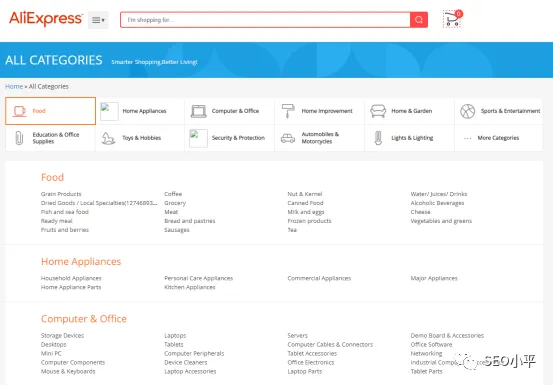This screenshot has height=386, width=553.
Task: Click "Nut & Kernel"
Action: pos(305,194)
